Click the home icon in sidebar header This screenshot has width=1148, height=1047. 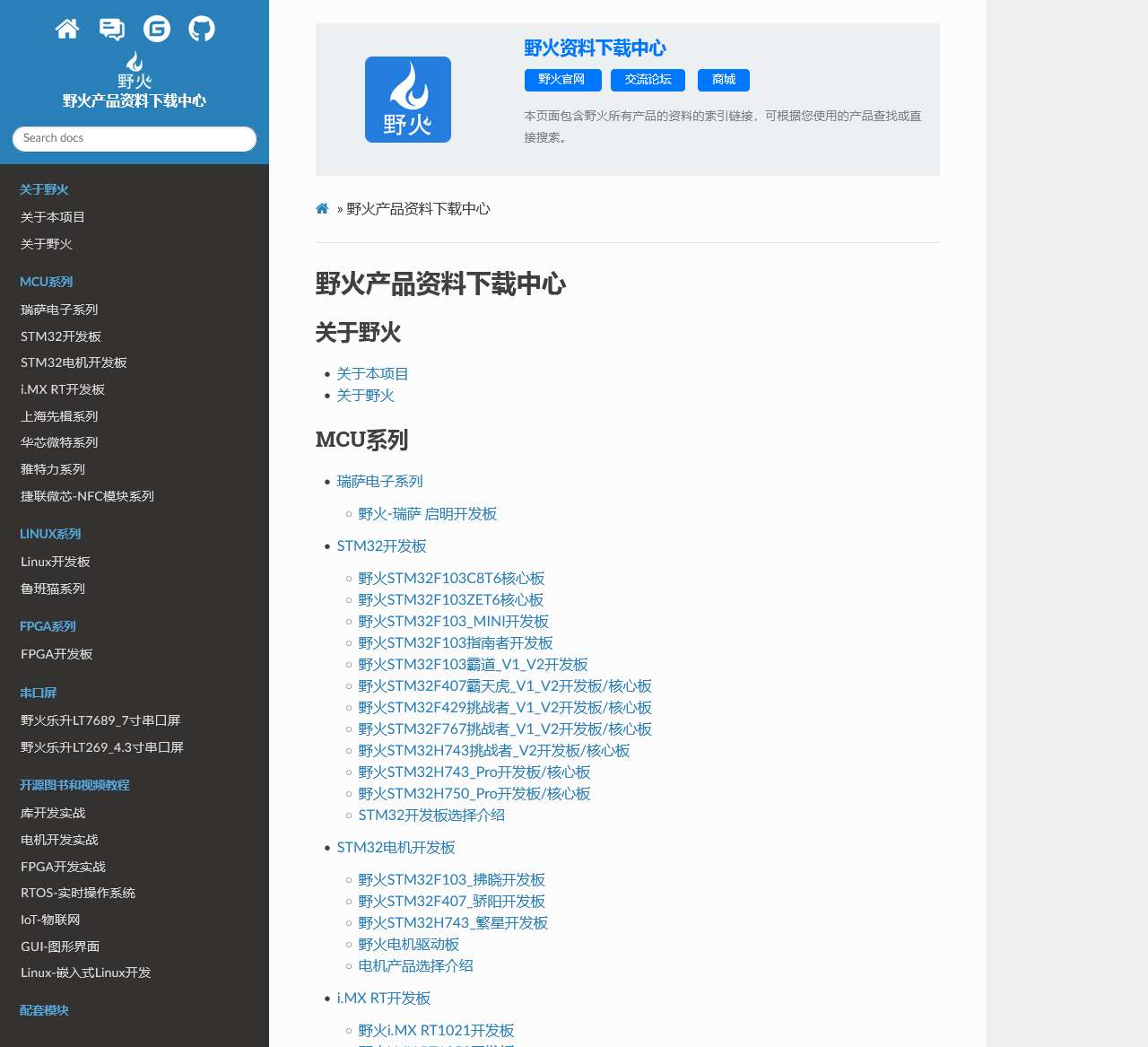point(67,29)
